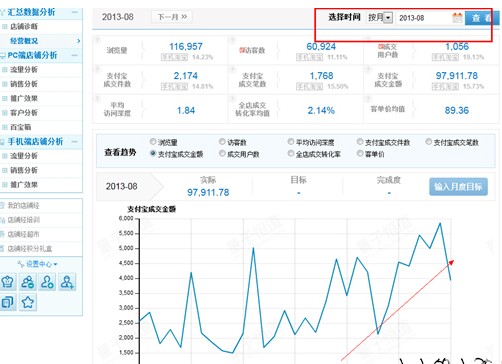Click the user-with-minus icon
502x364 pixels.
pyautogui.click(x=27, y=282)
